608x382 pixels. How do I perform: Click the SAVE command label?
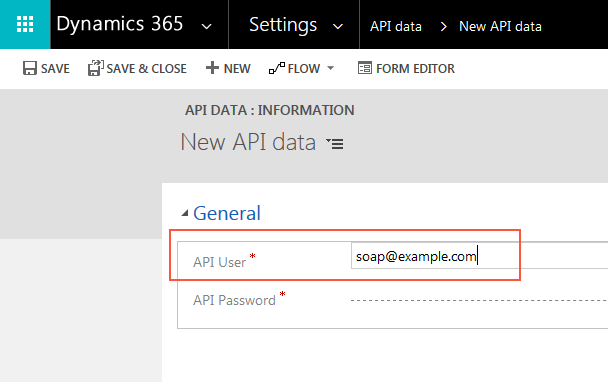click(55, 69)
